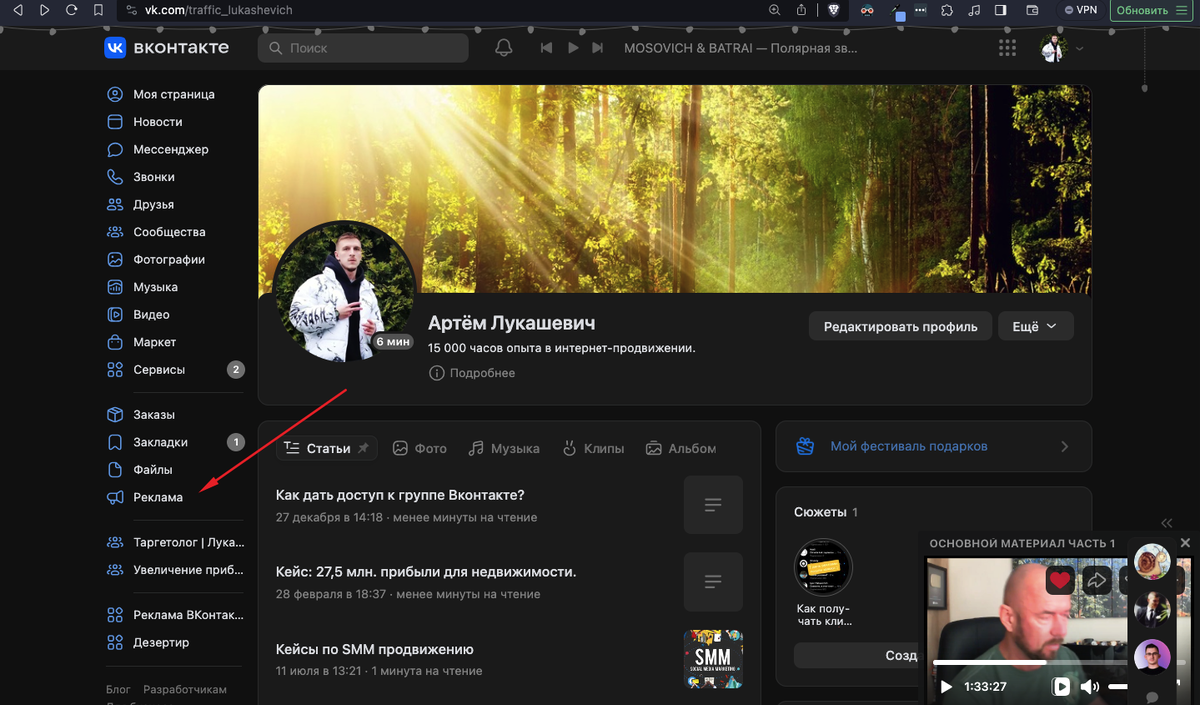The image size is (1200, 705).
Task: Click the Brave Shields lion icon
Action: click(834, 10)
